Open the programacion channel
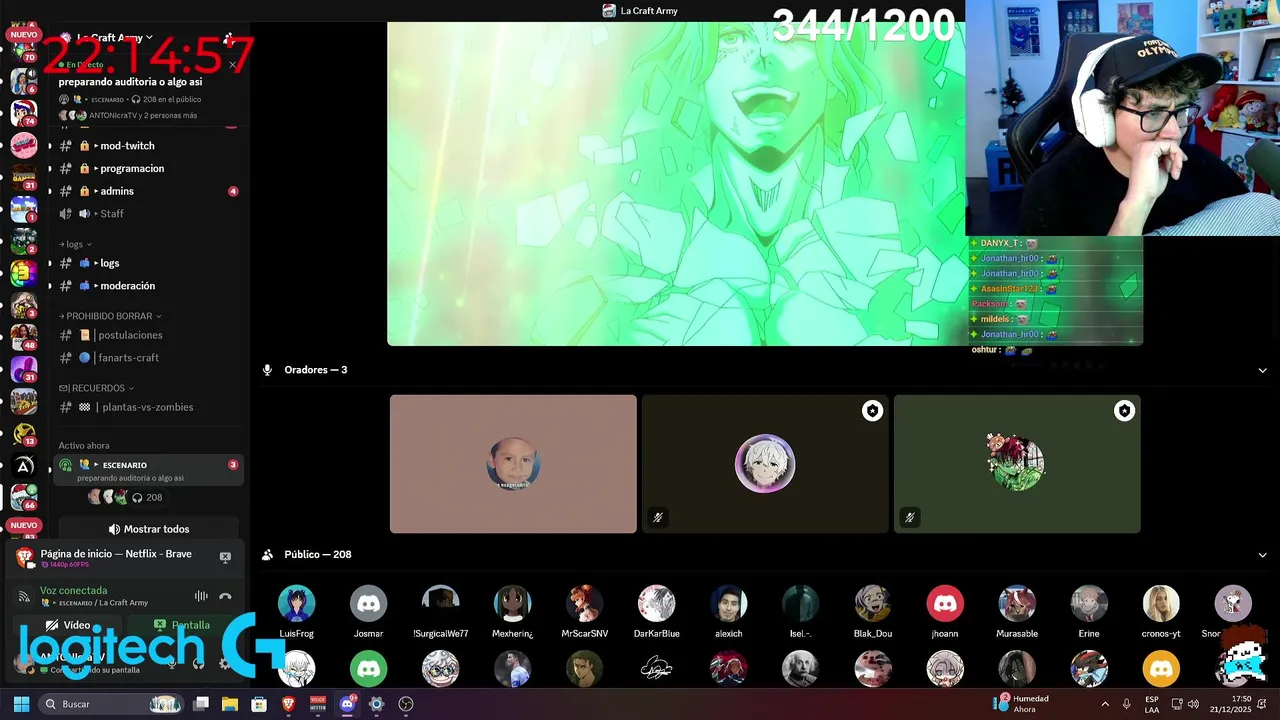Viewport: 1280px width, 720px height. 147,168
